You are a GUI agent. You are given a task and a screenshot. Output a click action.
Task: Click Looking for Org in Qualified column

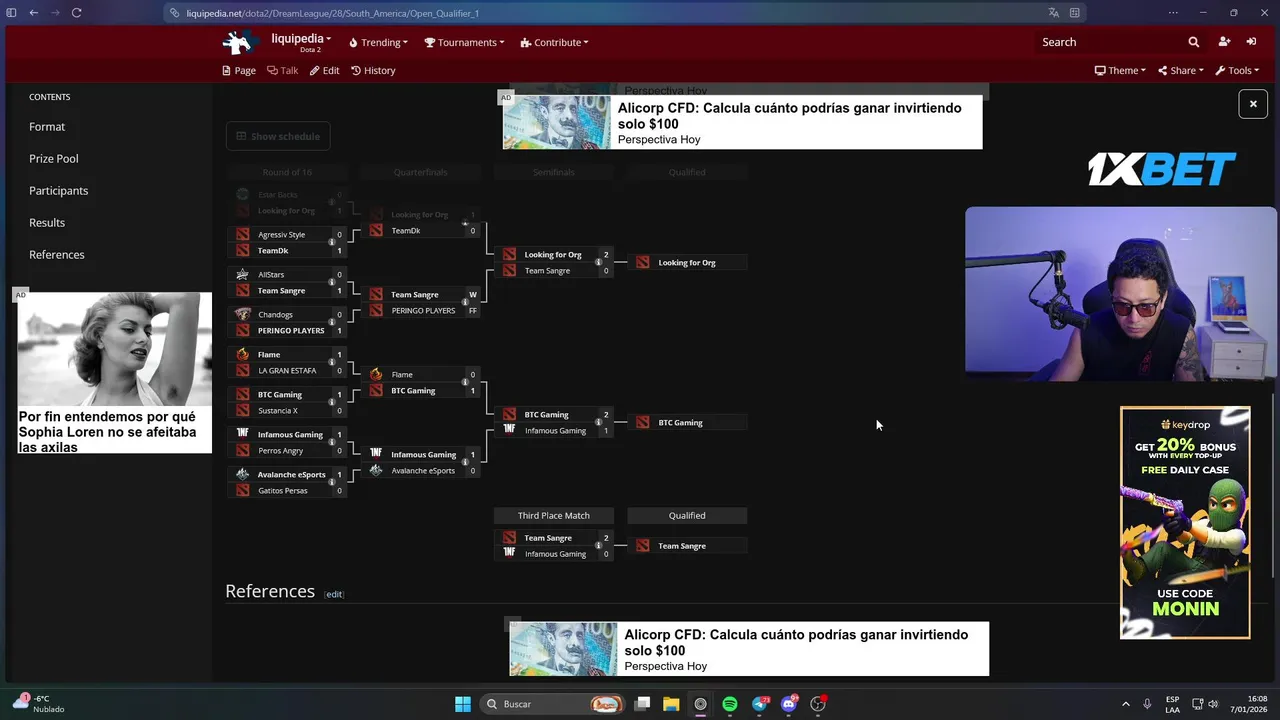(x=687, y=263)
